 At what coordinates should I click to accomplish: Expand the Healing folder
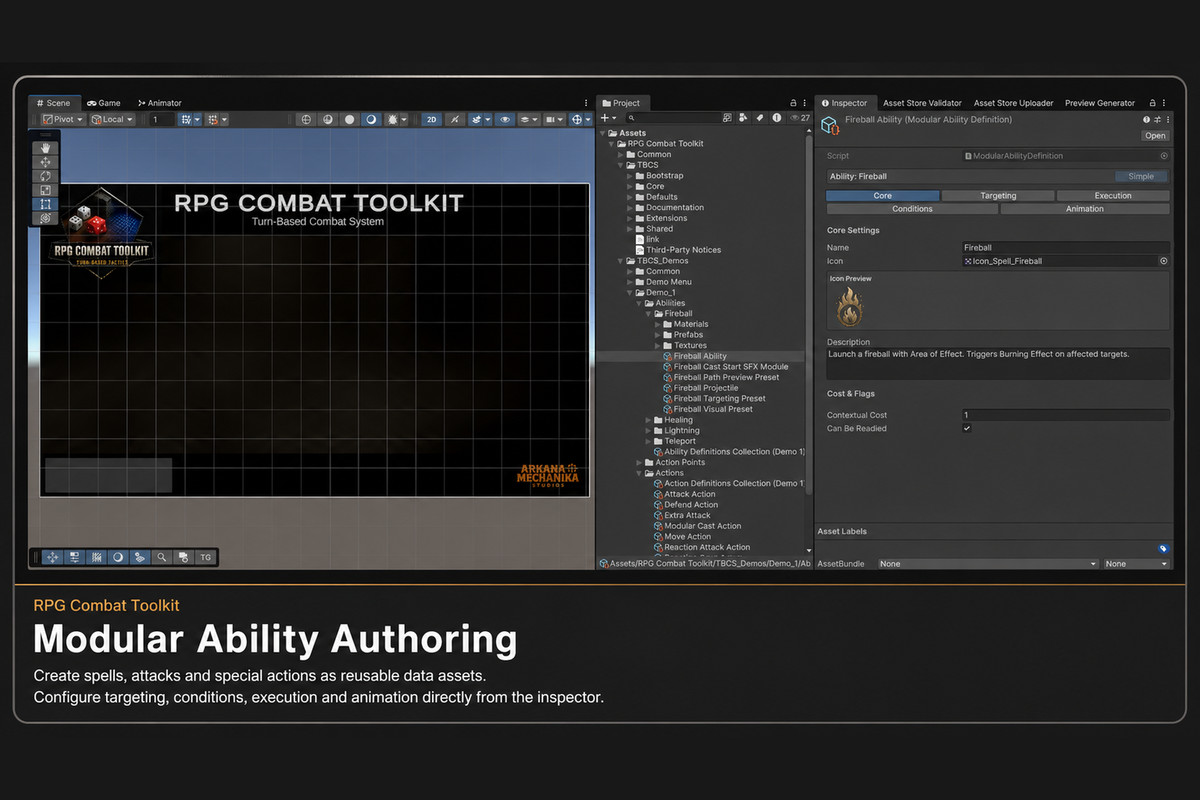click(x=648, y=420)
